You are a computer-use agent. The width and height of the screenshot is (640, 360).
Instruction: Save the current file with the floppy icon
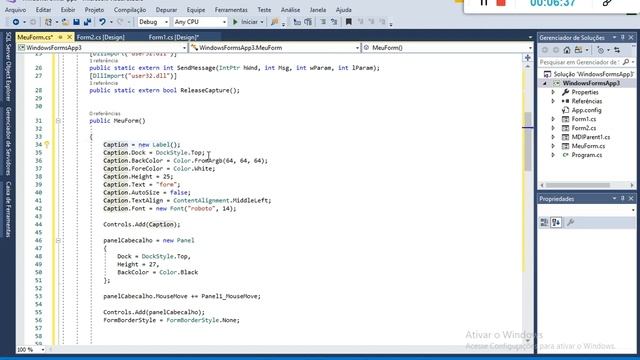[76, 22]
